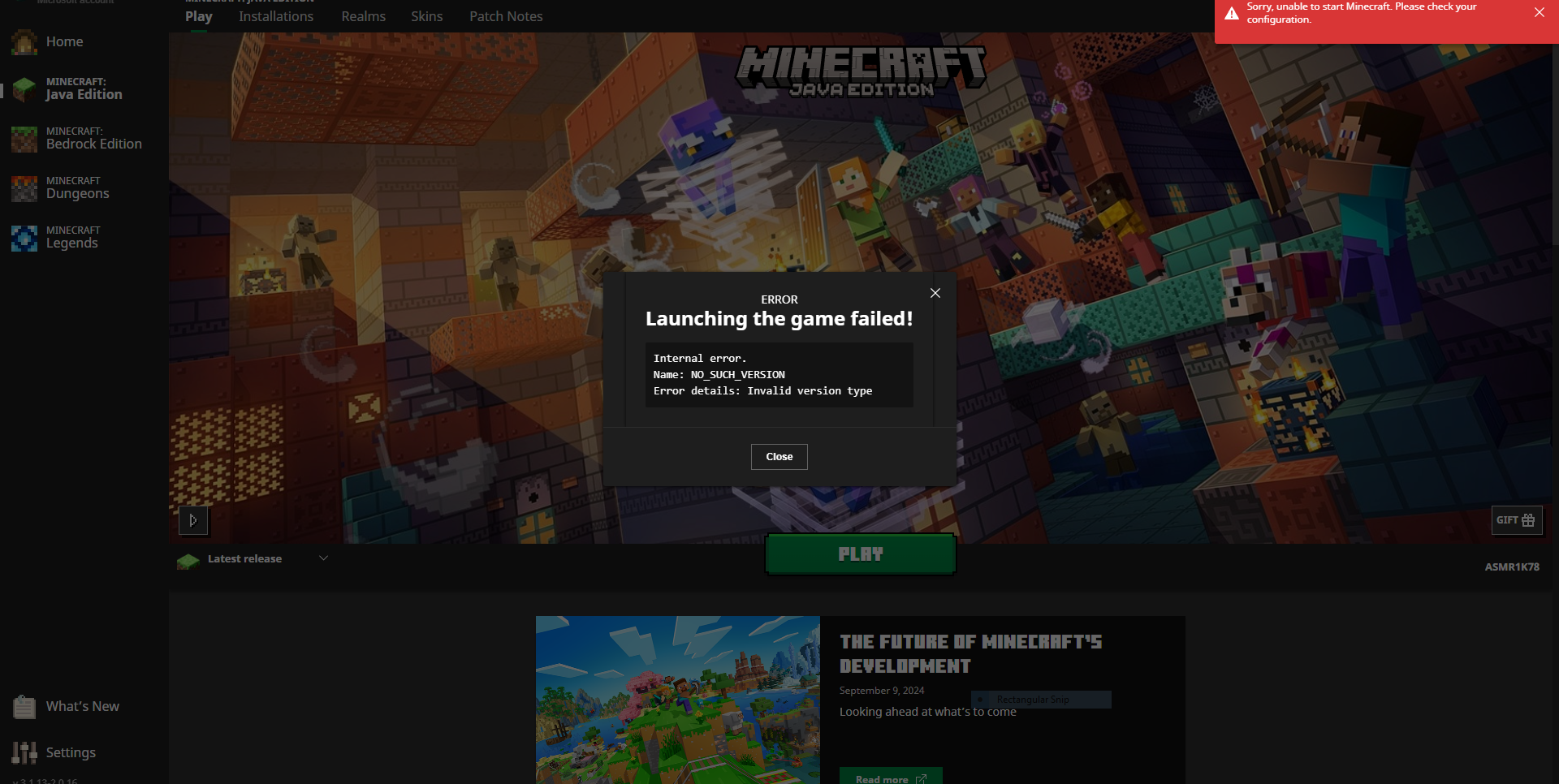1559x784 pixels.
Task: Open the Patch Notes tab
Action: point(506,16)
